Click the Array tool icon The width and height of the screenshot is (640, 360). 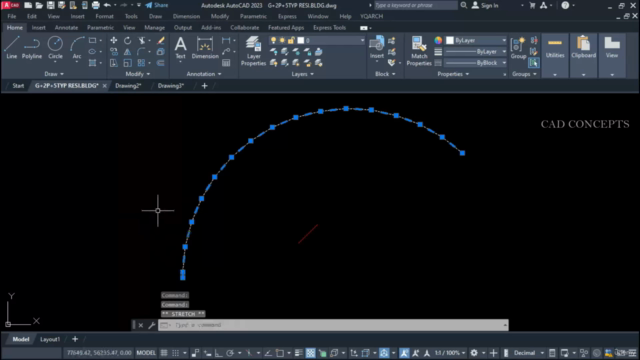tap(142, 63)
